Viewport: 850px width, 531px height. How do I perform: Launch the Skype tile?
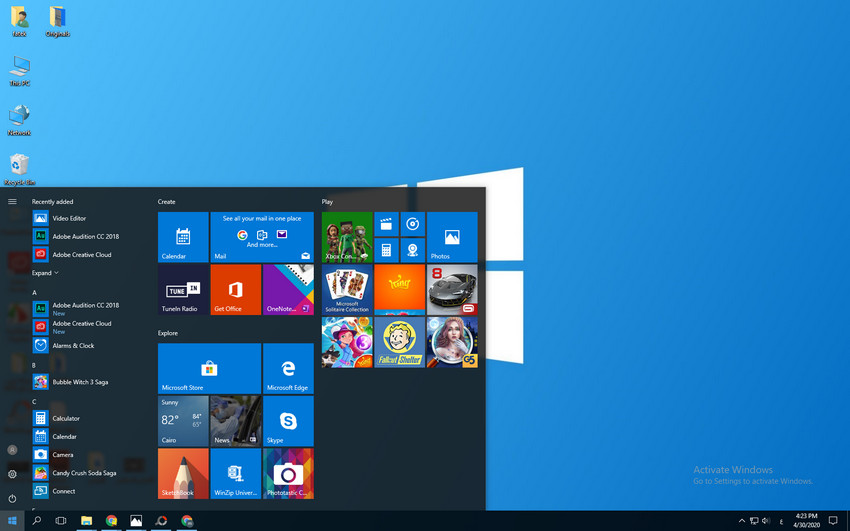tap(288, 421)
